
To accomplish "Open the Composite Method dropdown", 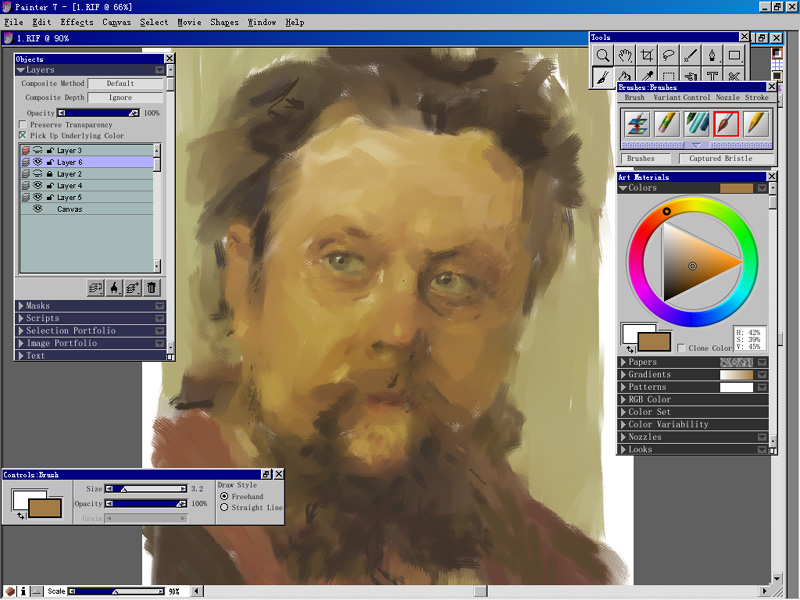I will pyautogui.click(x=126, y=83).
